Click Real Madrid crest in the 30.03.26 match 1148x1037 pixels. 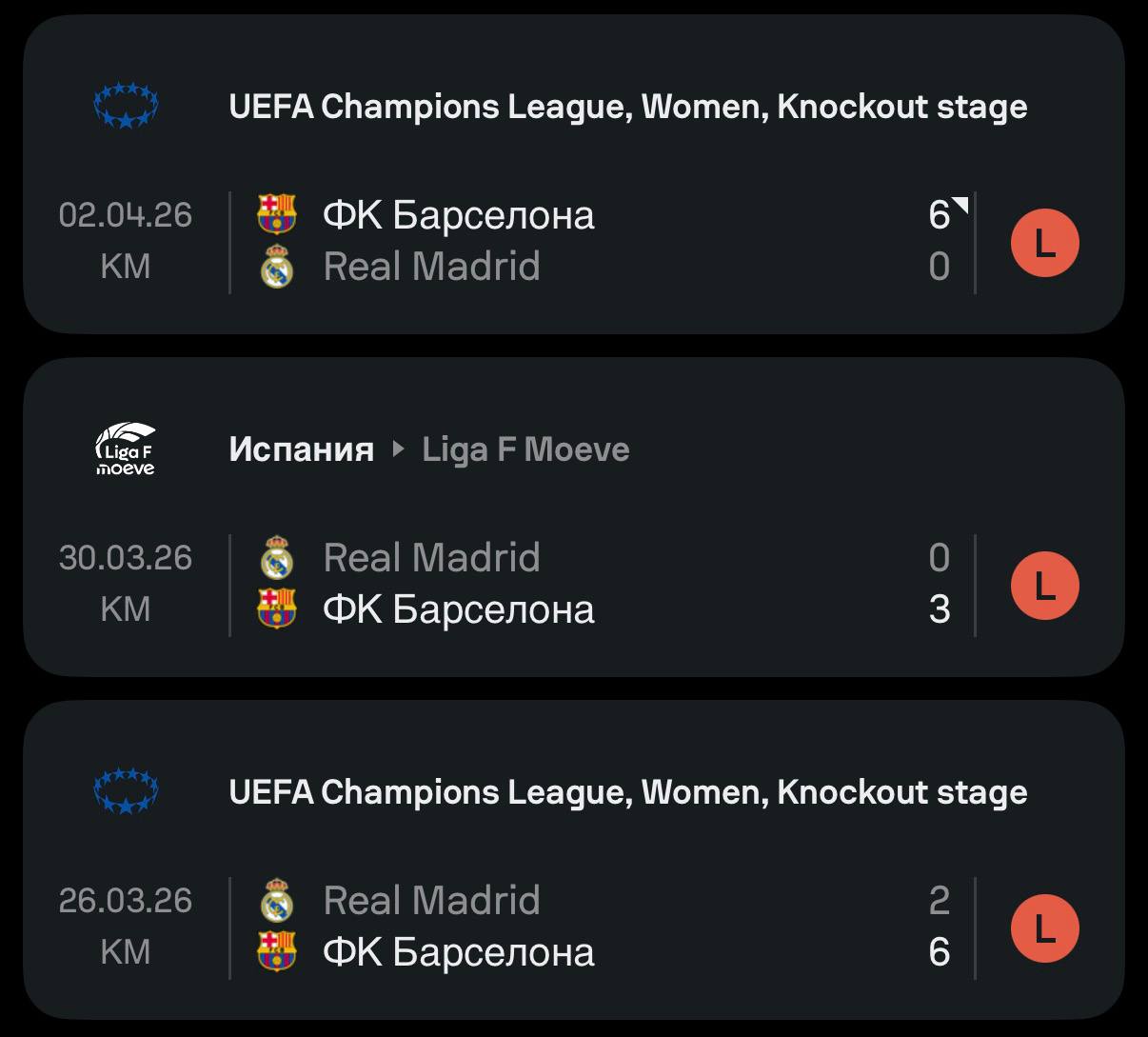tap(277, 557)
